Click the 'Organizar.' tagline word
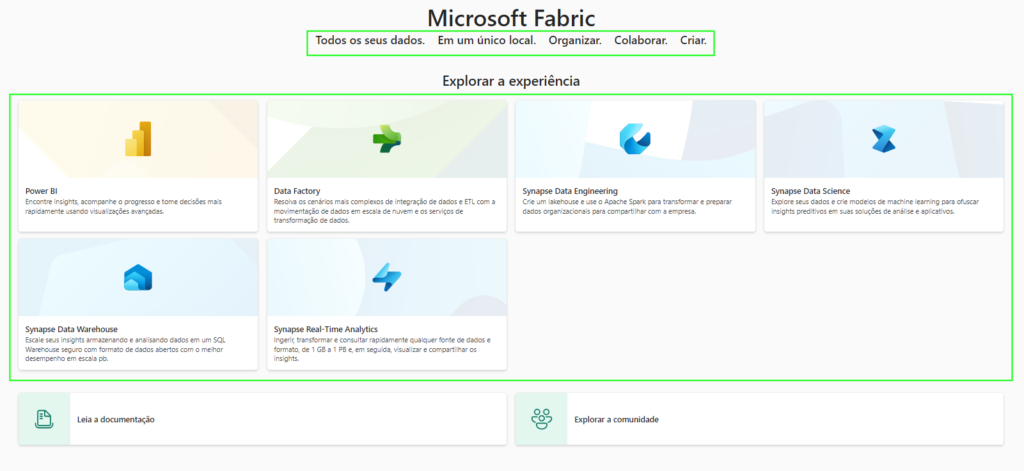Viewport: 1024px width, 471px height. coord(575,41)
